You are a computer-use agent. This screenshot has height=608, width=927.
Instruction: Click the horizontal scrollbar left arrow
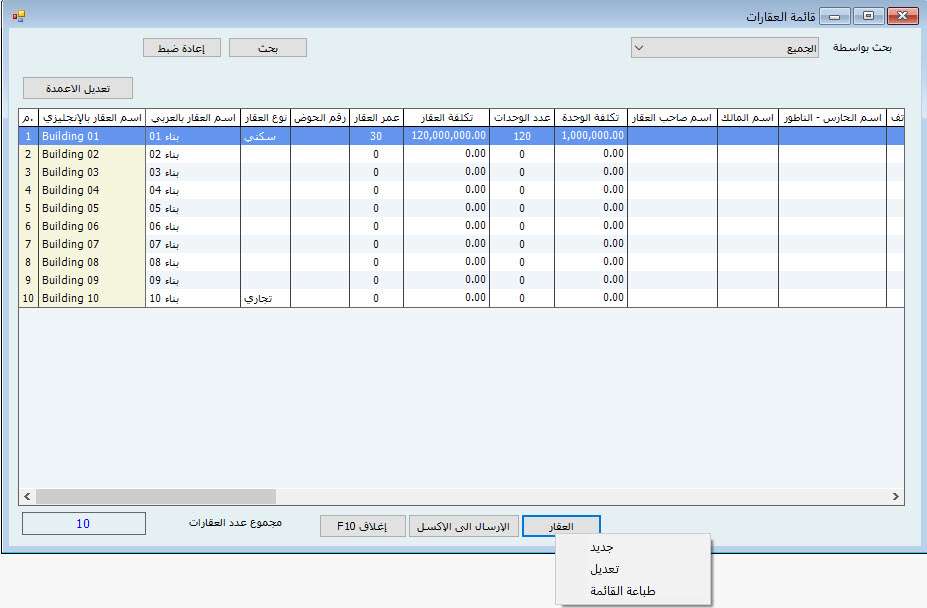pyautogui.click(x=27, y=497)
